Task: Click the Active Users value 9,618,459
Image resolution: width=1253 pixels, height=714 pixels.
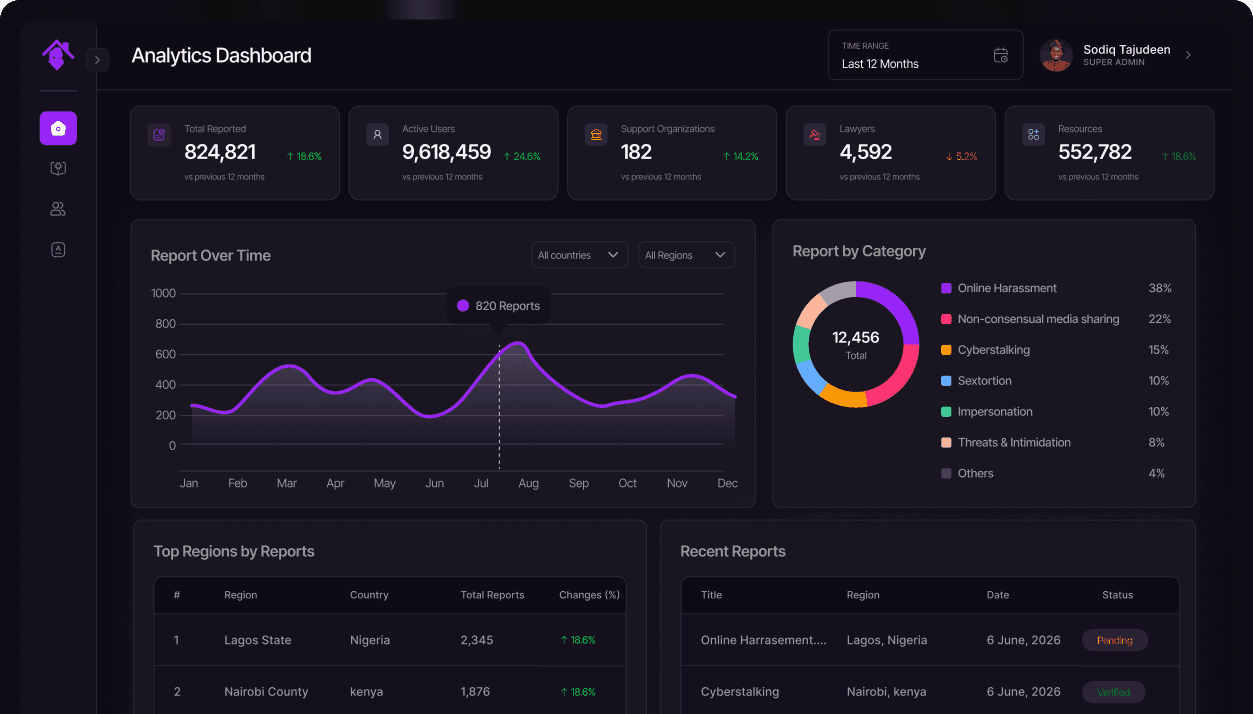Action: click(447, 152)
